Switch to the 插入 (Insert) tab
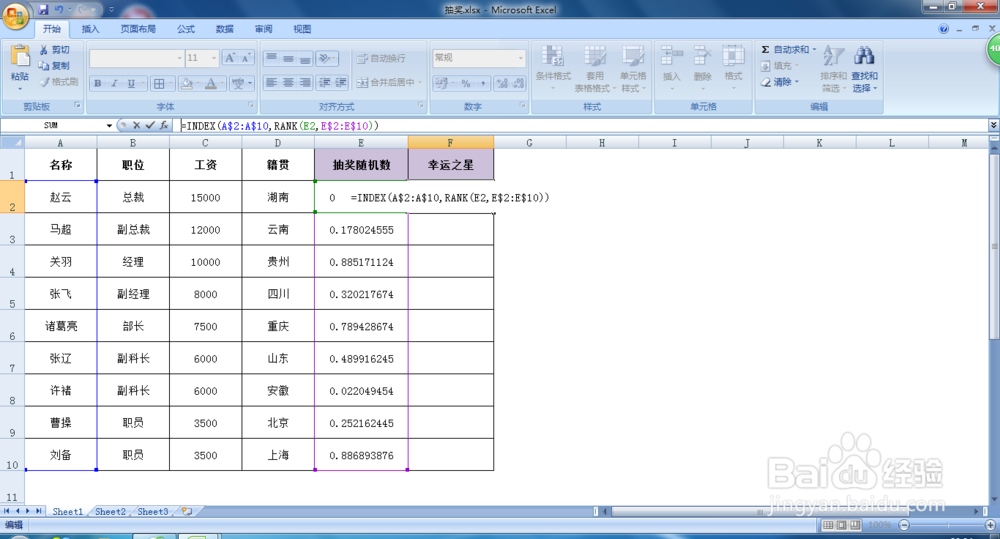The width and height of the screenshot is (1000, 539). [x=91, y=29]
